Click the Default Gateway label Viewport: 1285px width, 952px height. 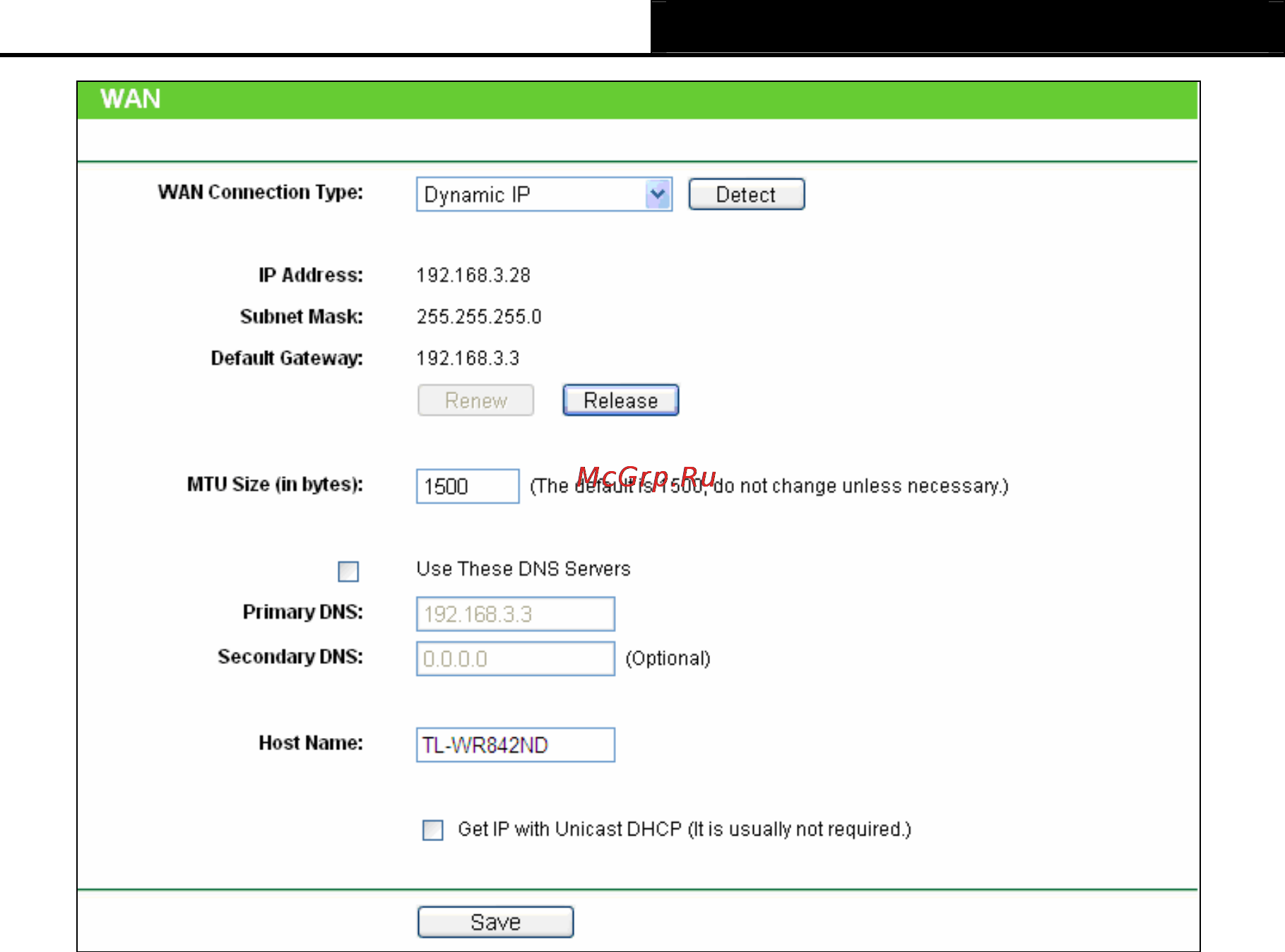(x=287, y=358)
